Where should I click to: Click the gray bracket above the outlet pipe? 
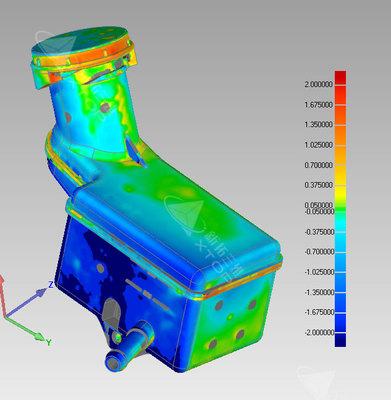[x=111, y=311]
